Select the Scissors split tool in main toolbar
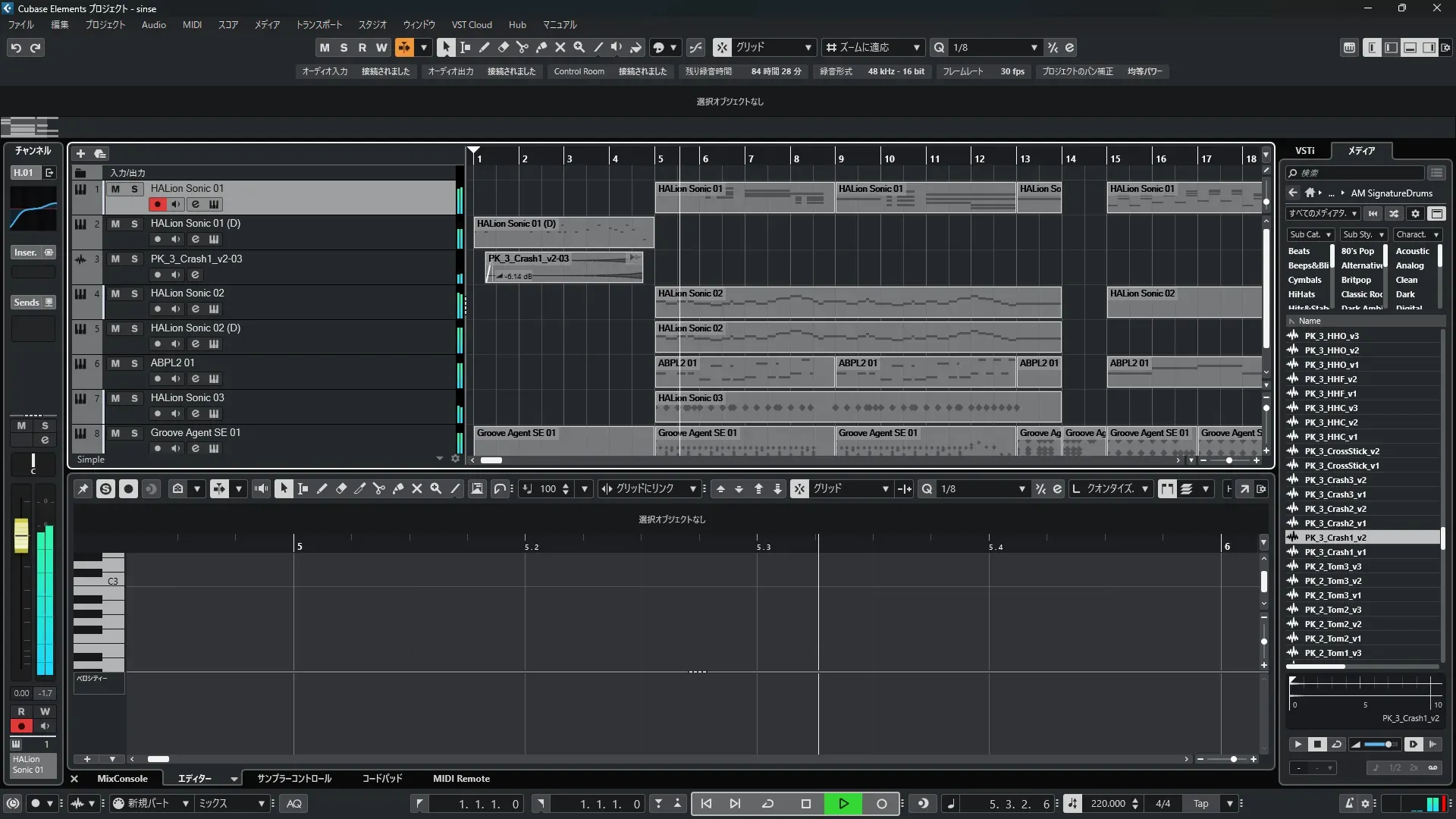 click(522, 47)
